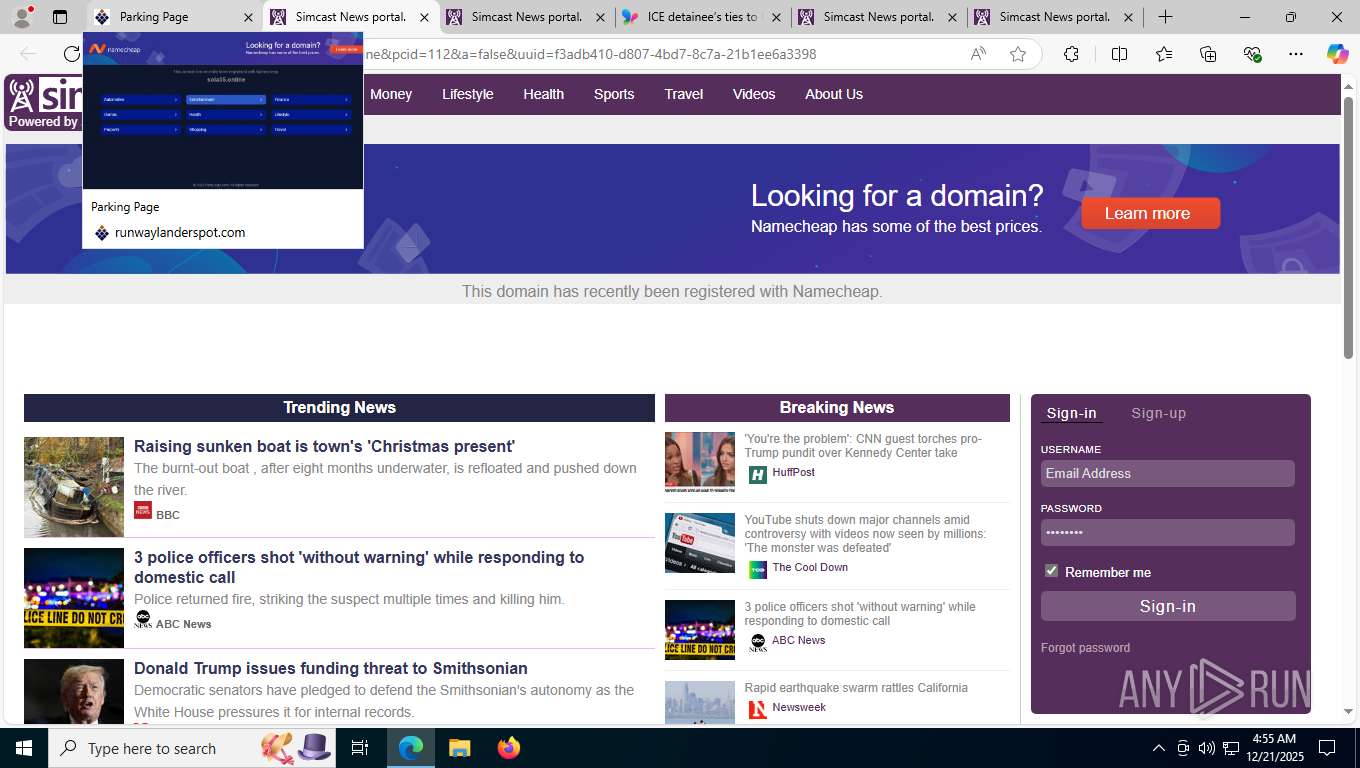Click the read aloud icon
This screenshot has height=768, width=1360.
[x=978, y=54]
